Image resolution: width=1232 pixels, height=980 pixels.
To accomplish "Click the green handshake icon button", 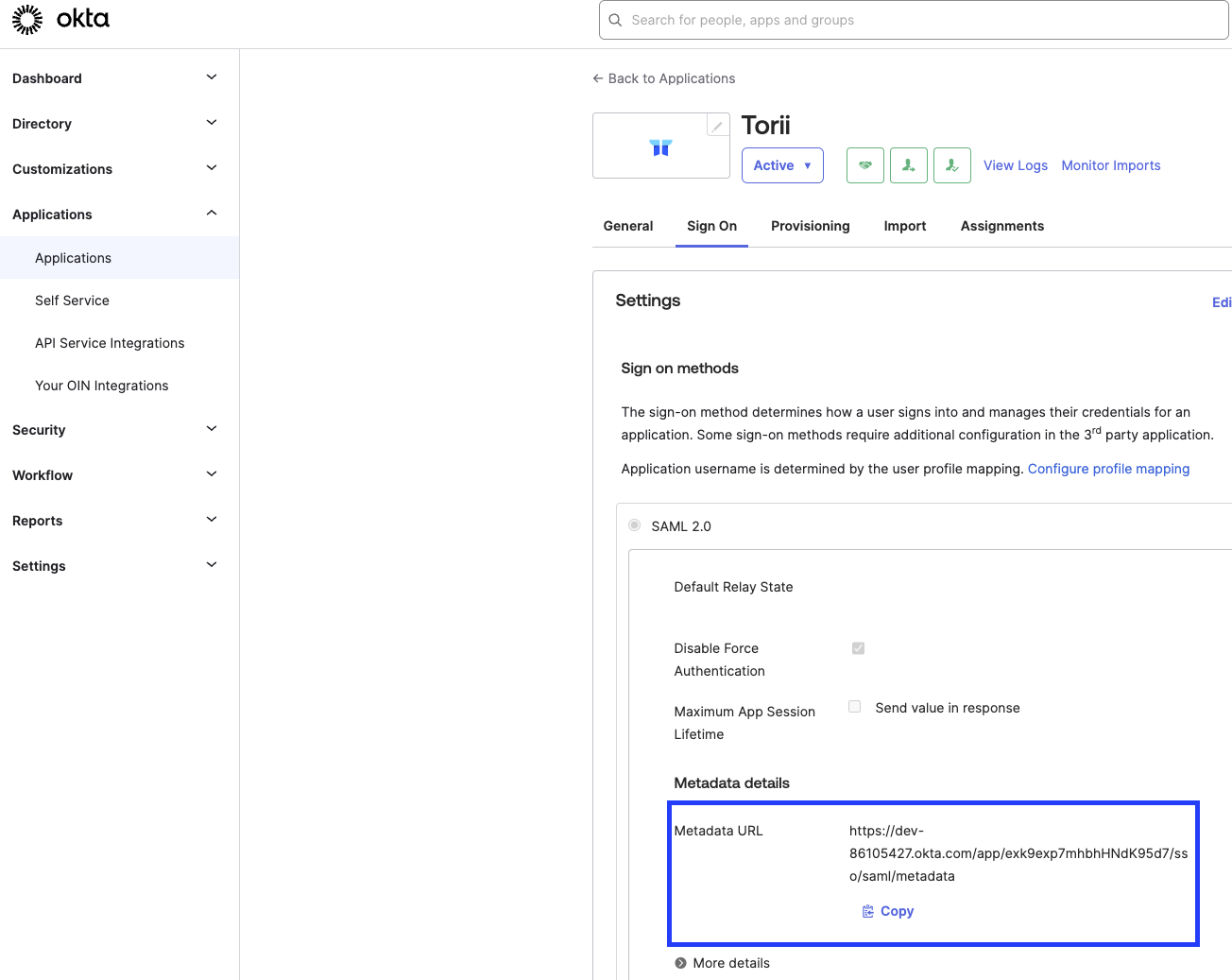I will coord(865,165).
